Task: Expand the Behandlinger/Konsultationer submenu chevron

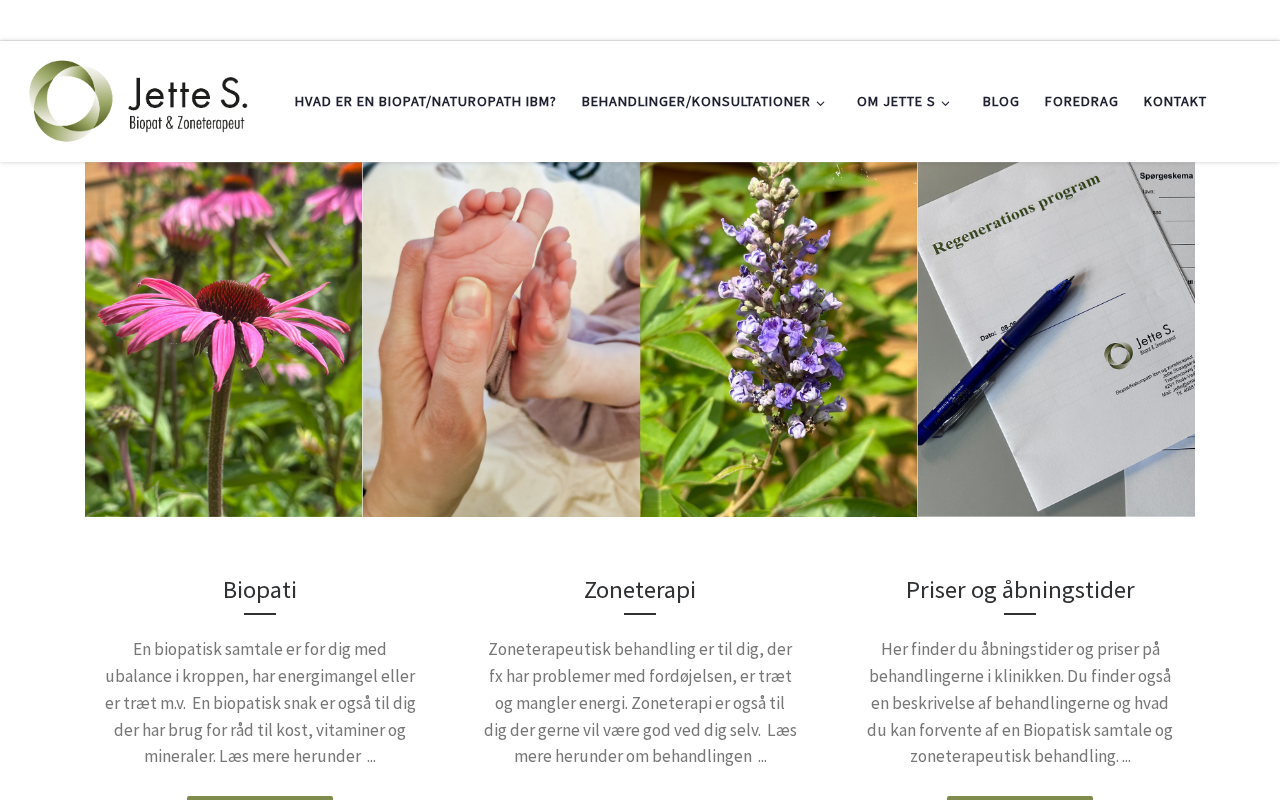Action: point(821,103)
